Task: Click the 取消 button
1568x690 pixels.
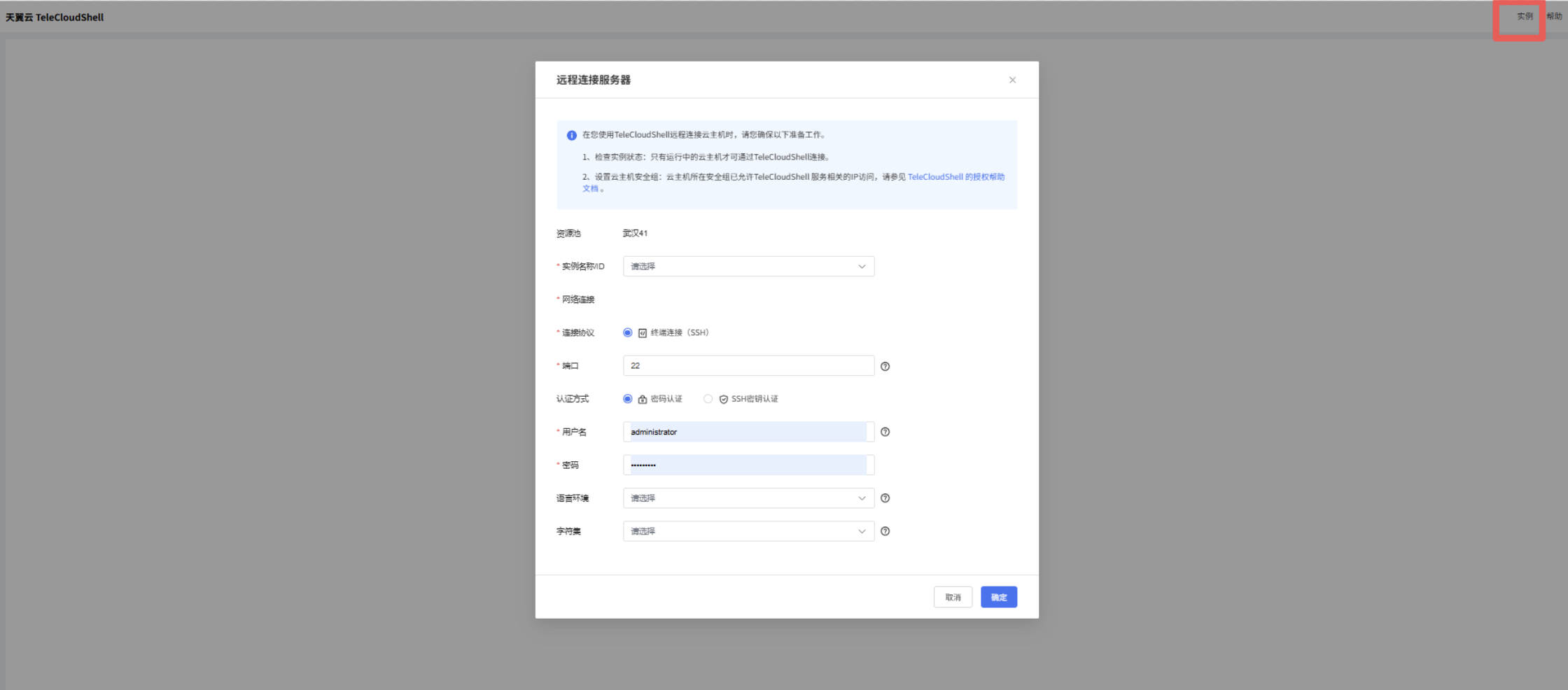Action: (x=953, y=597)
